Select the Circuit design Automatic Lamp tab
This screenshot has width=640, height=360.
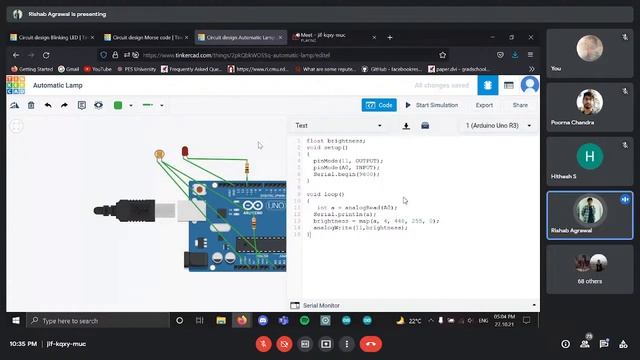pyautogui.click(x=240, y=37)
